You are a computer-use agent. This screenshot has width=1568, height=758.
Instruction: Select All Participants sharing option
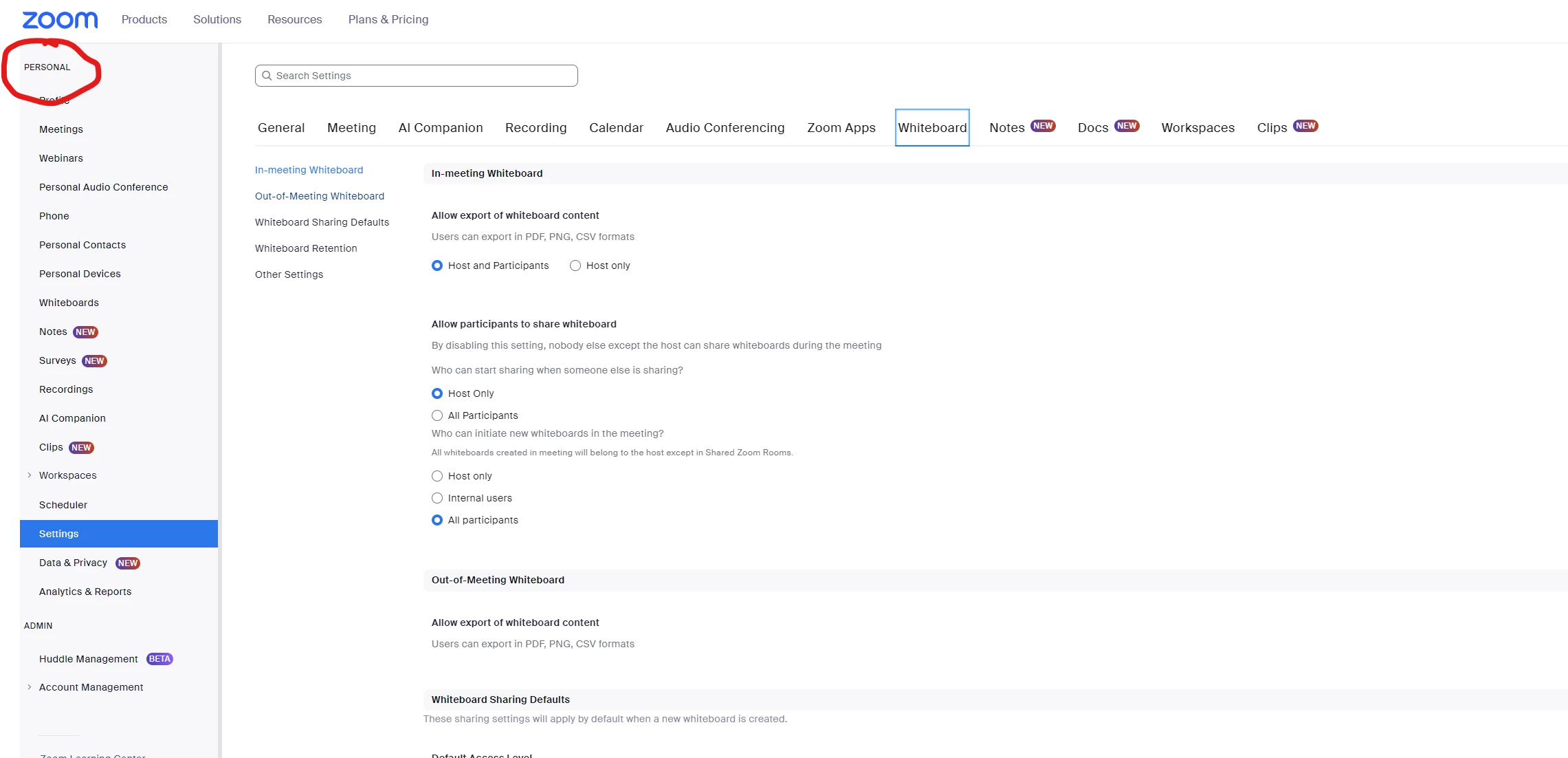pyautogui.click(x=437, y=415)
